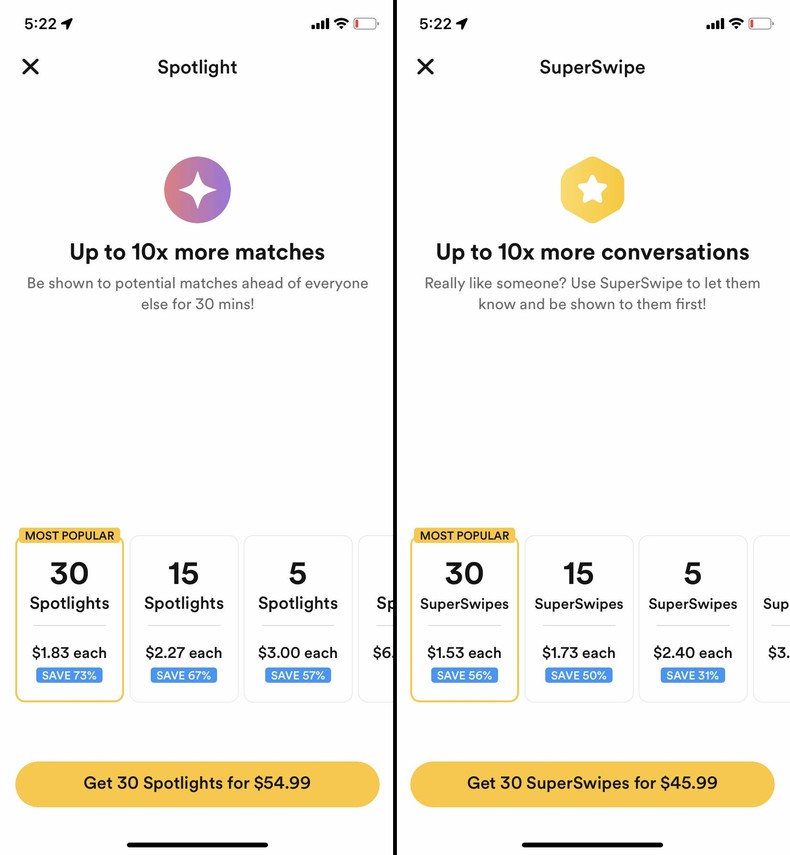
Task: Click the X to close the SuperSwipe screen
Action: pyautogui.click(x=425, y=67)
